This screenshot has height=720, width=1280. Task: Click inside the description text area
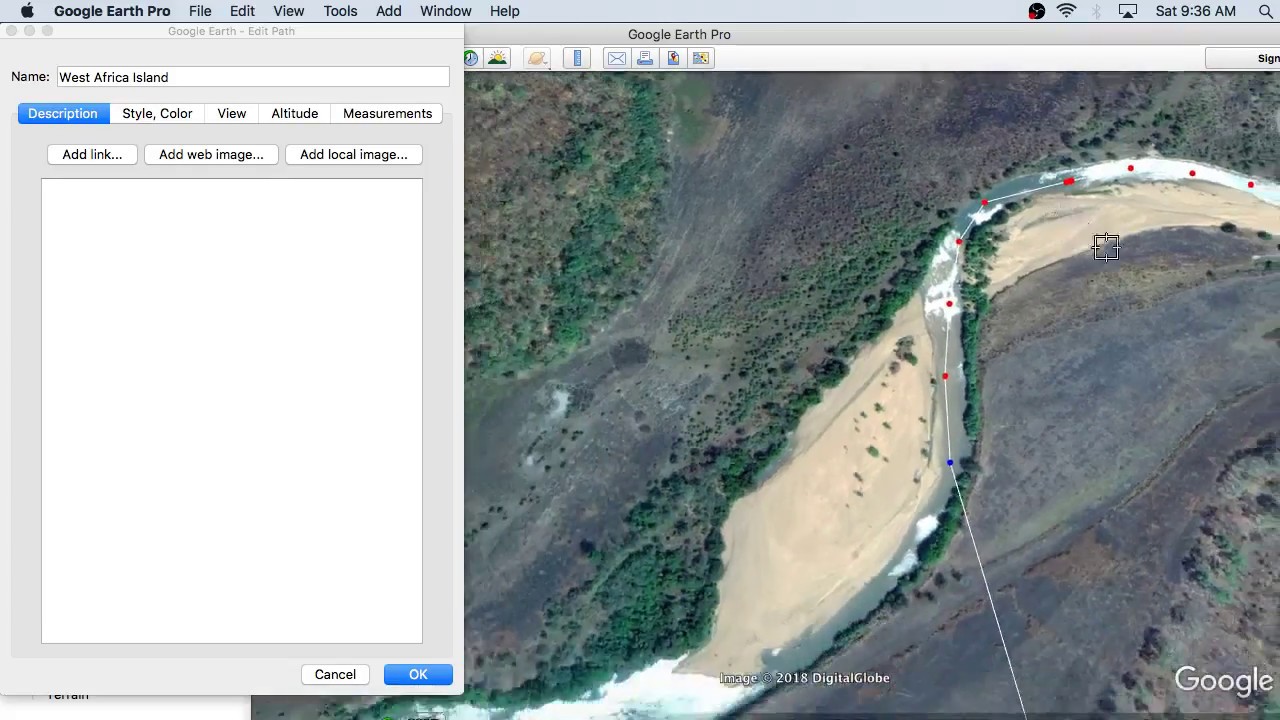(232, 411)
